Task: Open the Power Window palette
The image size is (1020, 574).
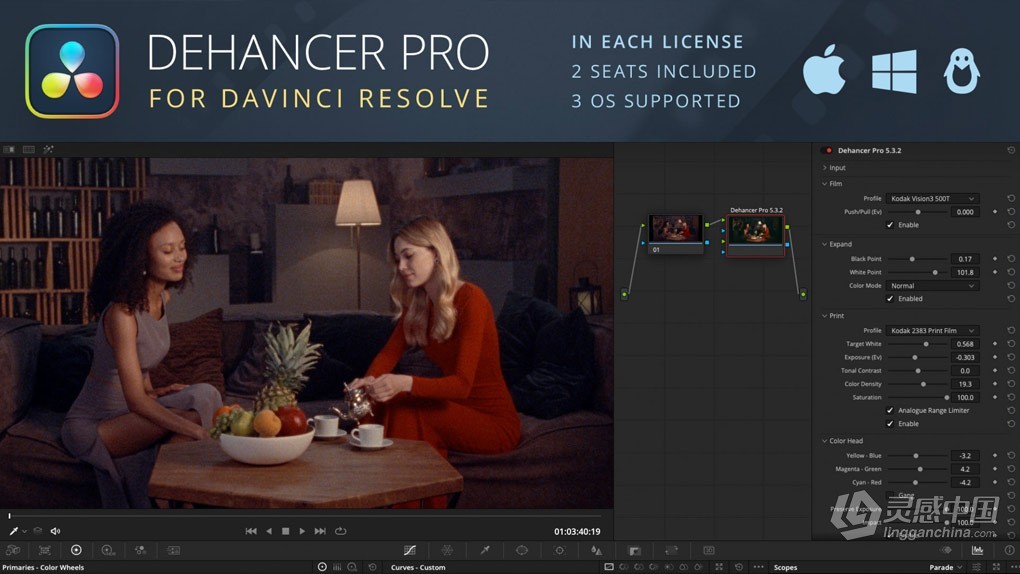Action: click(522, 551)
